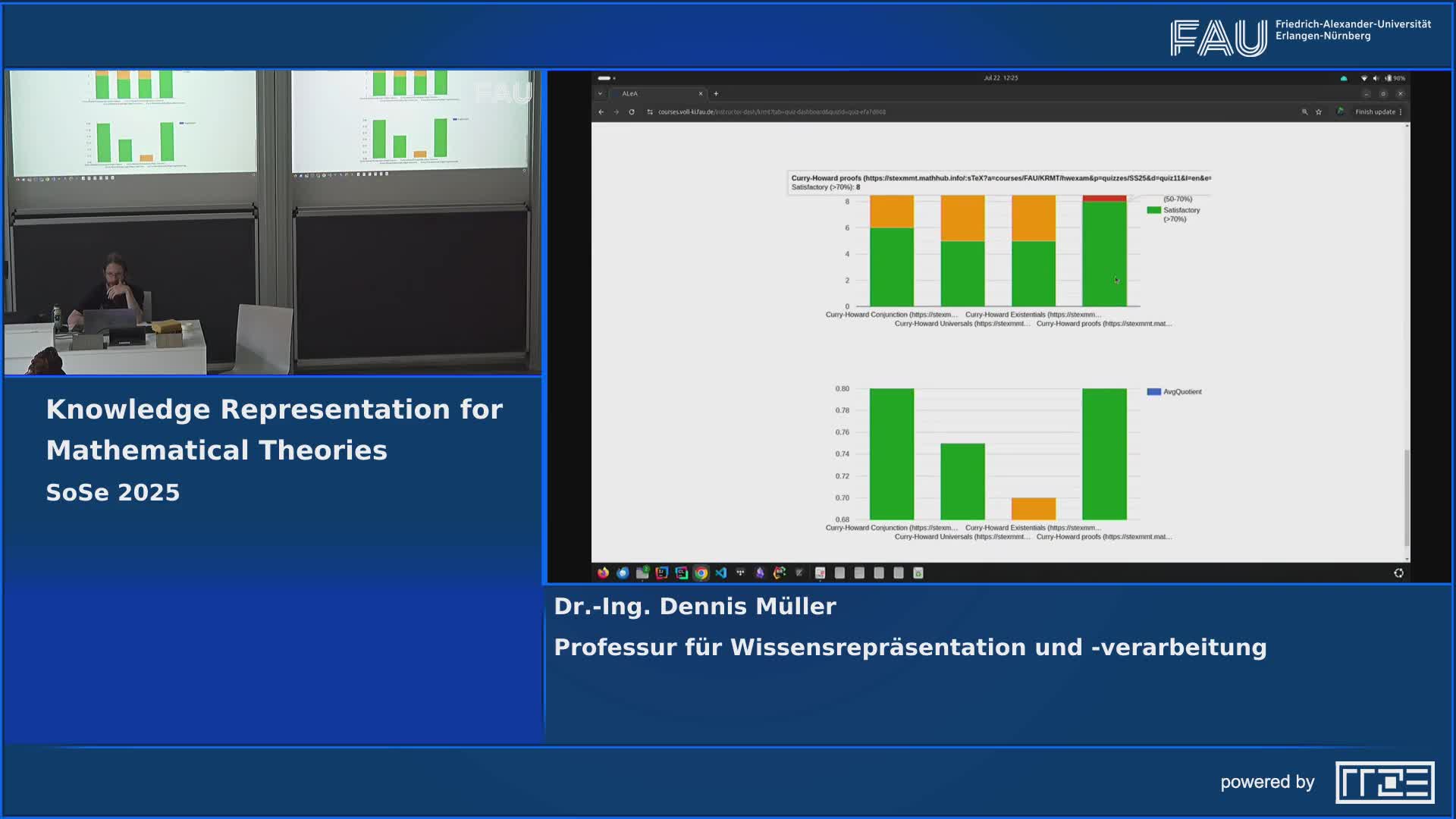The width and height of the screenshot is (1456, 819).
Task: Bookmark this page with the star icon
Action: click(x=1319, y=112)
